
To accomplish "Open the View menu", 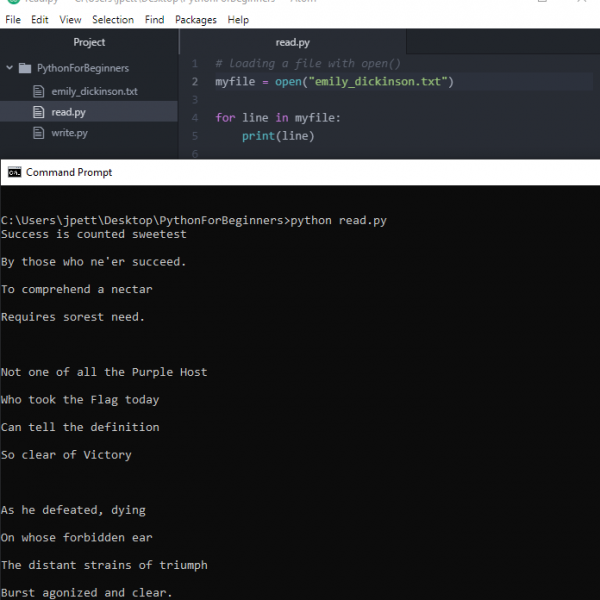I will pos(70,20).
